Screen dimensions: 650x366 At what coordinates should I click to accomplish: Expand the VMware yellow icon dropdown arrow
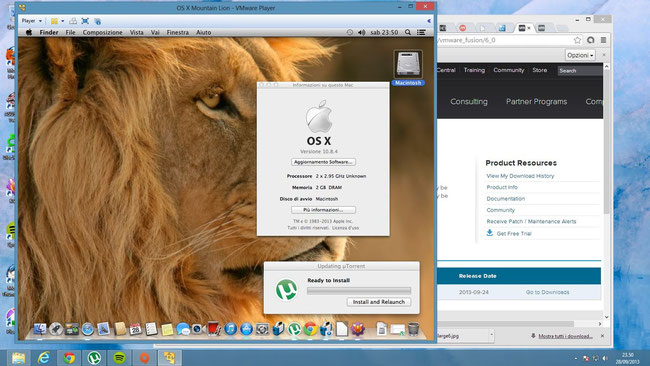63,21
